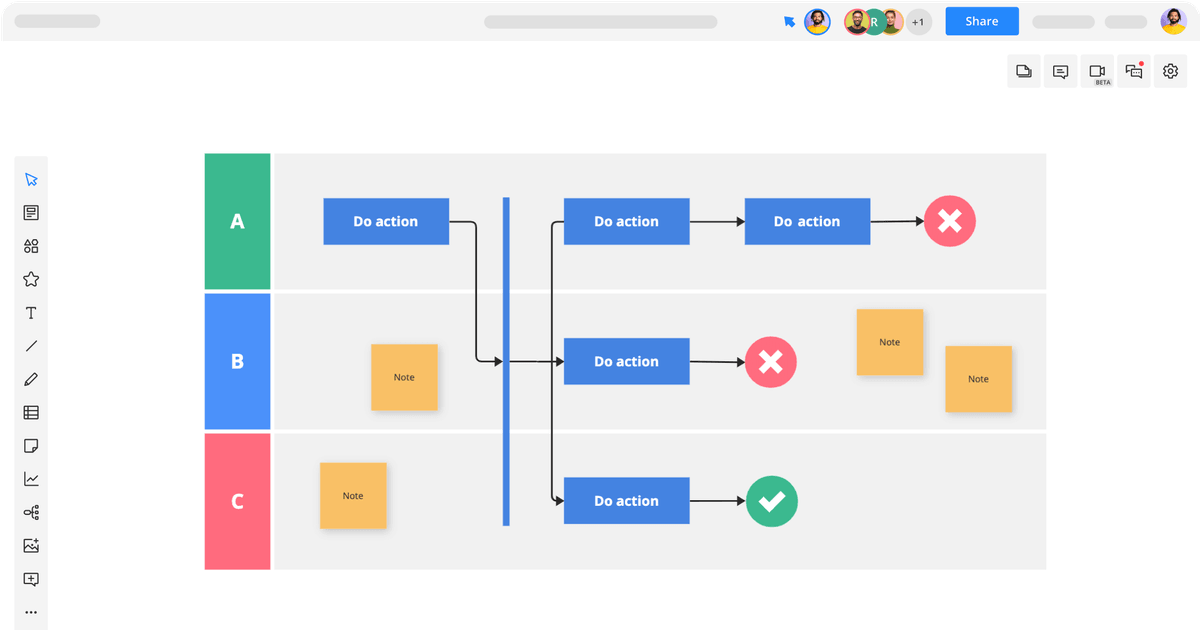Expand more tools via ellipsis menu

(x=31, y=611)
